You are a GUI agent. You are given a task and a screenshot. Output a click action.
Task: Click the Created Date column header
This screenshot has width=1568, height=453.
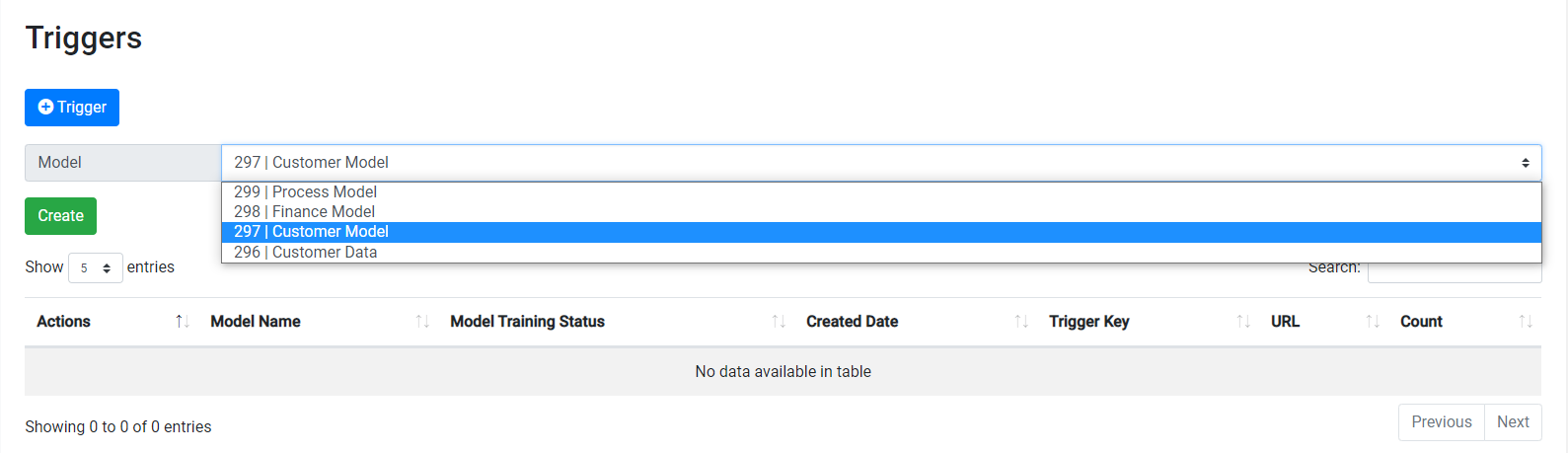point(852,322)
